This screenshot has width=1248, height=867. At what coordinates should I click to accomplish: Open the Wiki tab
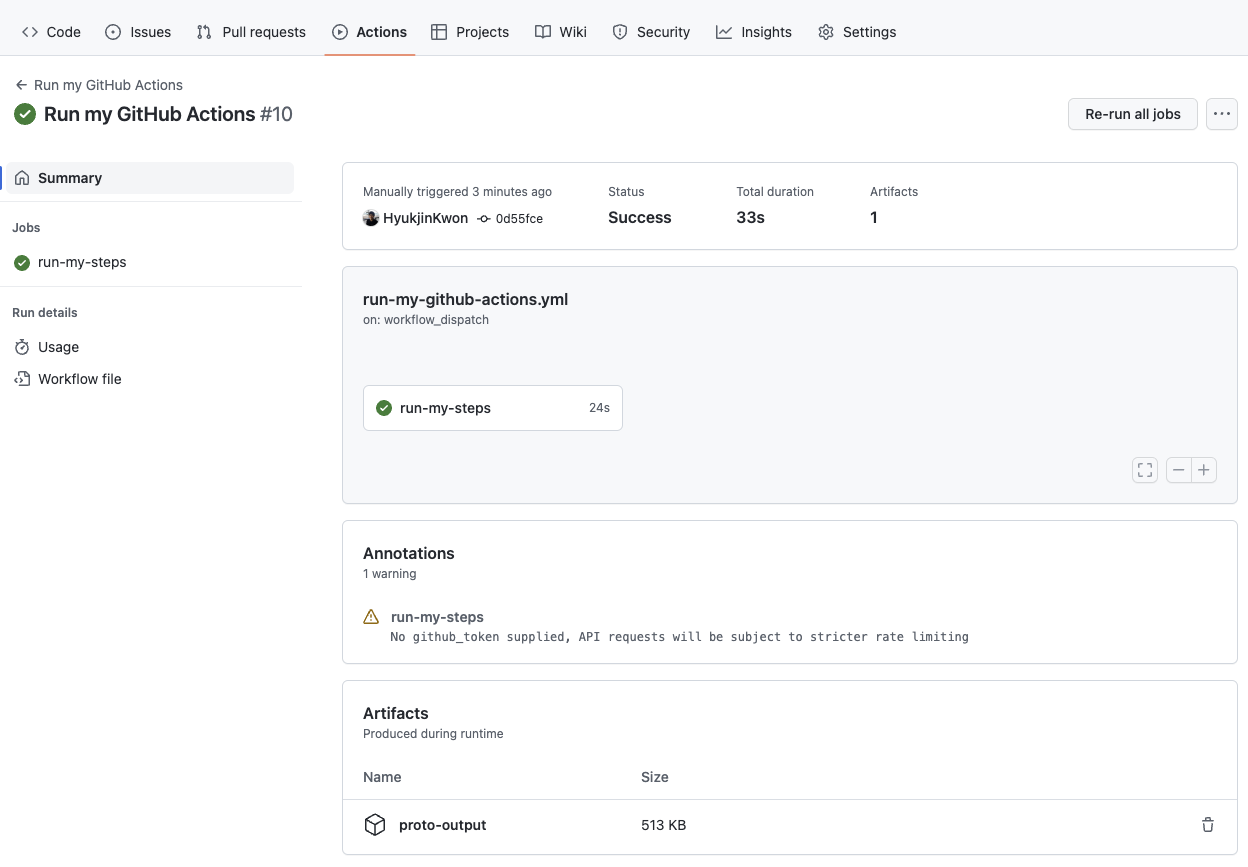[561, 32]
